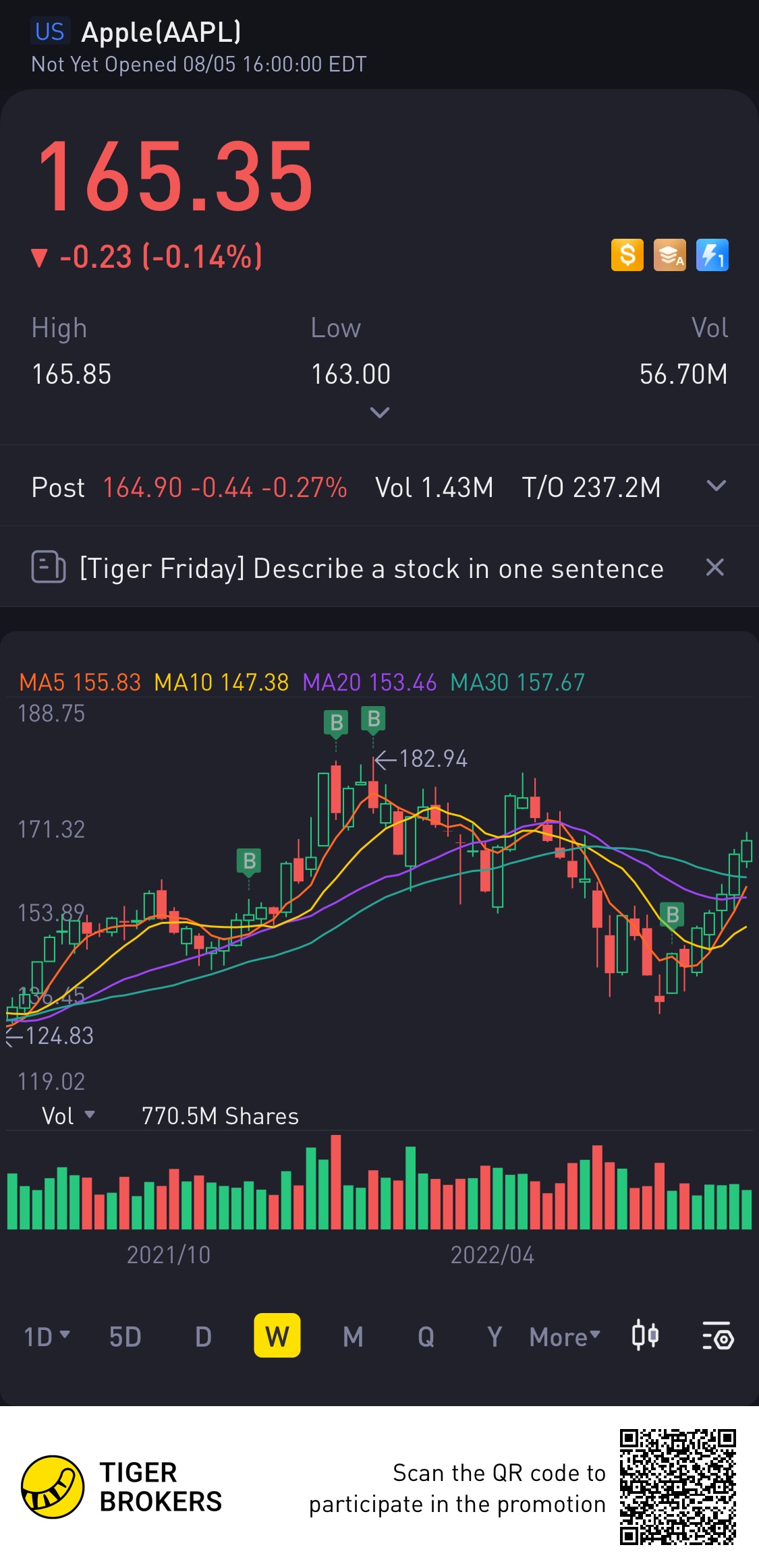
Task: Tap the Apple(AAPL) stock title
Action: (161, 32)
